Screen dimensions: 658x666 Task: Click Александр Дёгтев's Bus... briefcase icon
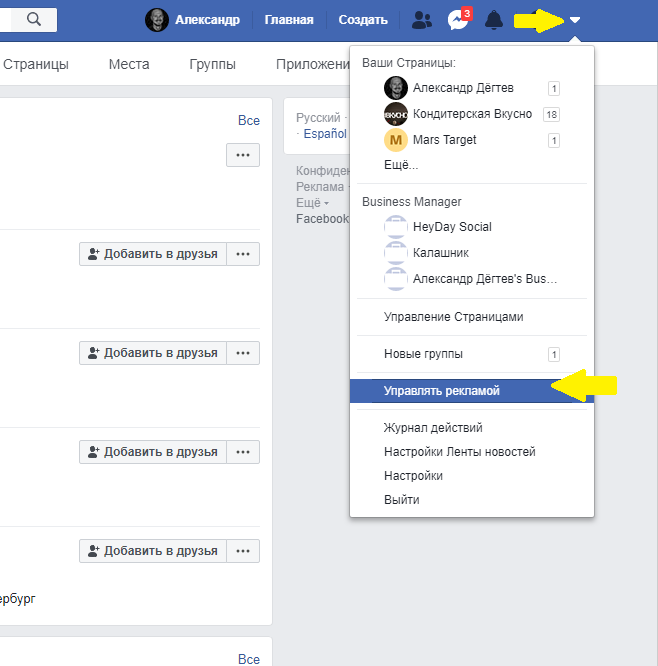[395, 279]
